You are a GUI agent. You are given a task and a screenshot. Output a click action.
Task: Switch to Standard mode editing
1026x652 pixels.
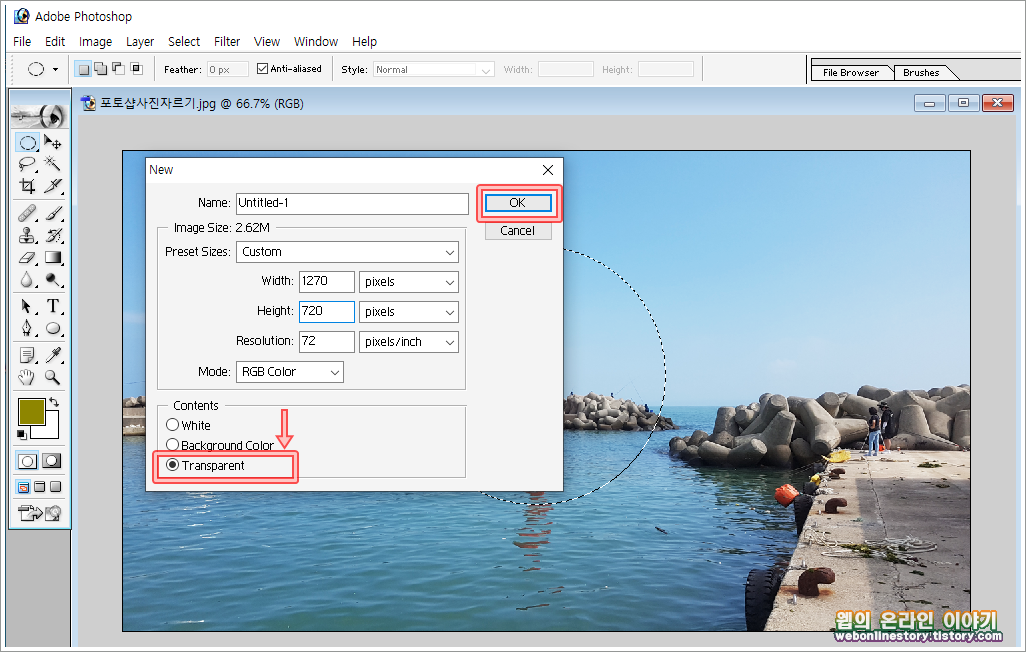(x=27, y=461)
